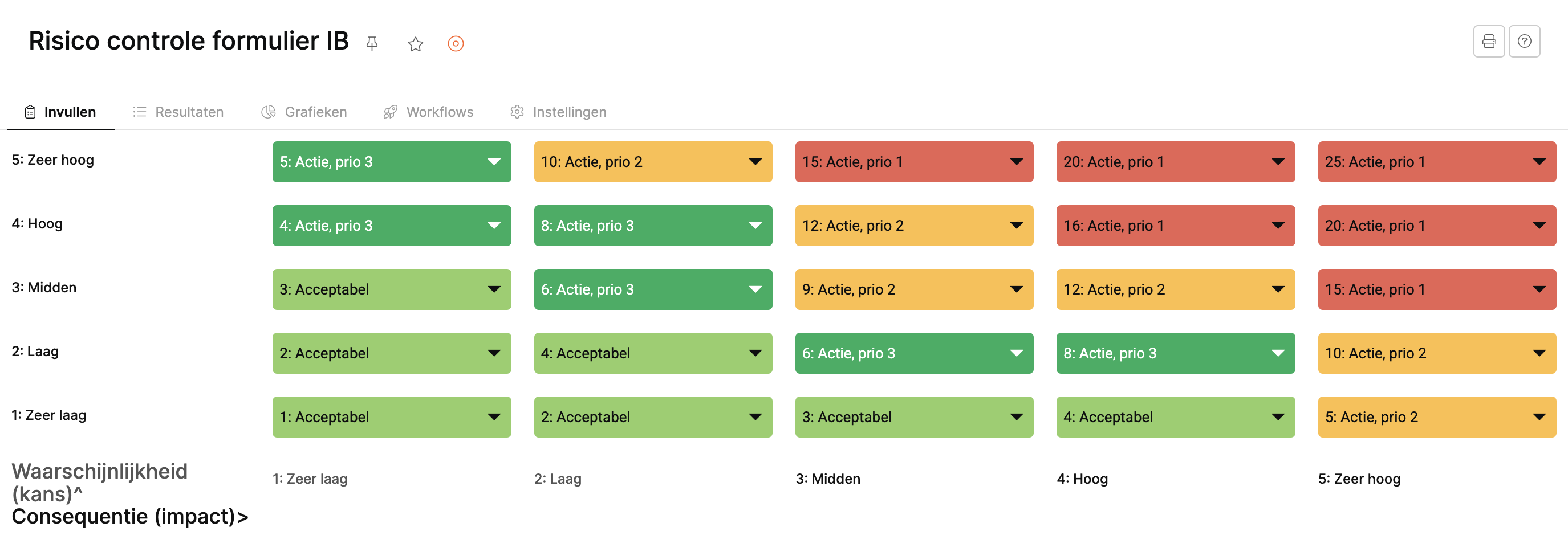Open help with question mark icon

(1524, 42)
